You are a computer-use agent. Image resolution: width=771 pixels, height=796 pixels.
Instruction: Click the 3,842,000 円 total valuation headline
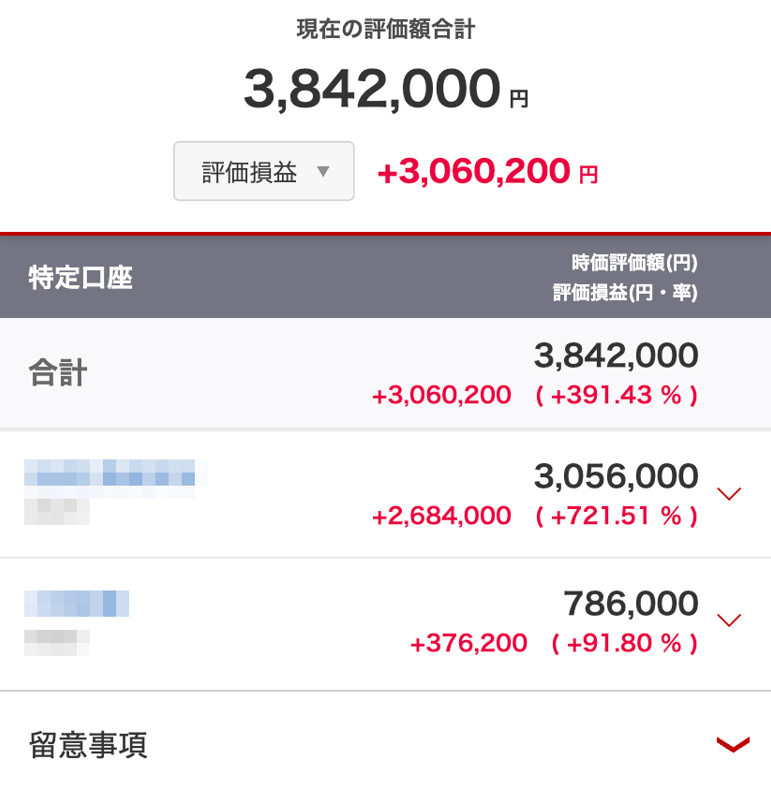(x=385, y=91)
